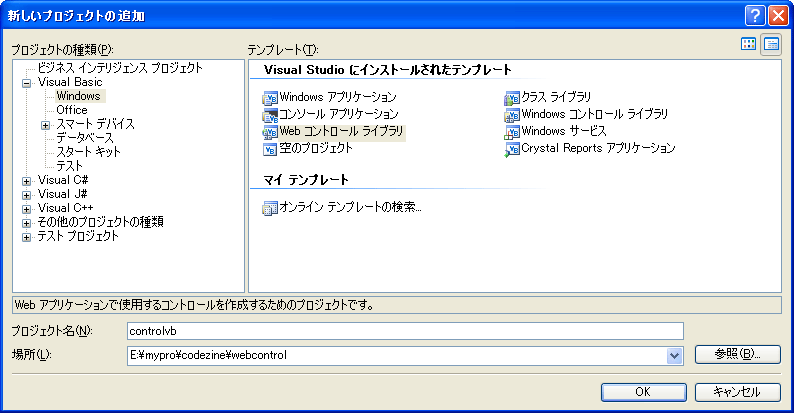Expand the スマート デバイス node

tap(46, 126)
